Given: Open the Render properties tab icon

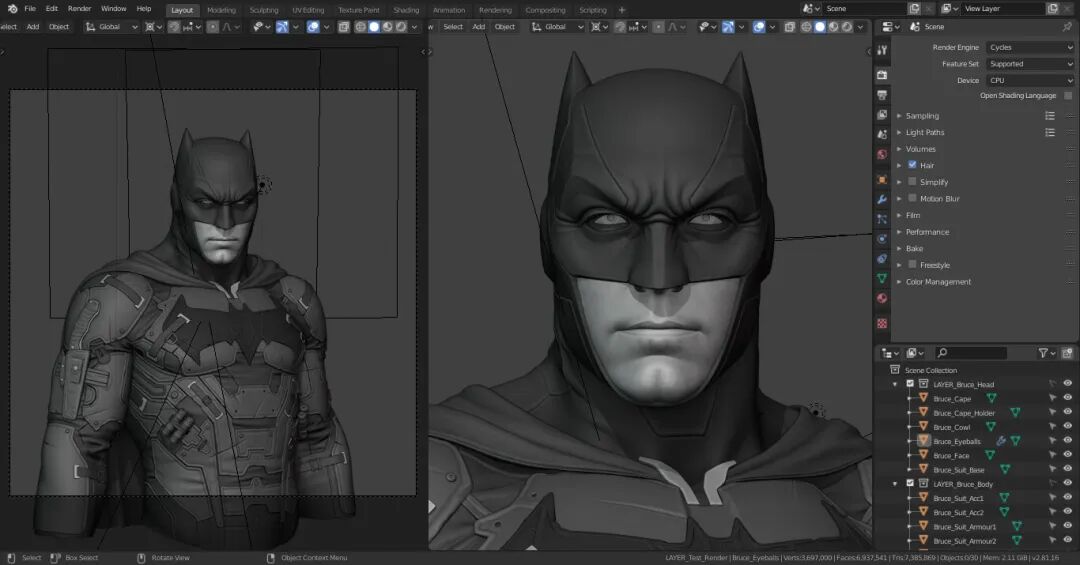Looking at the screenshot, I should (x=882, y=75).
